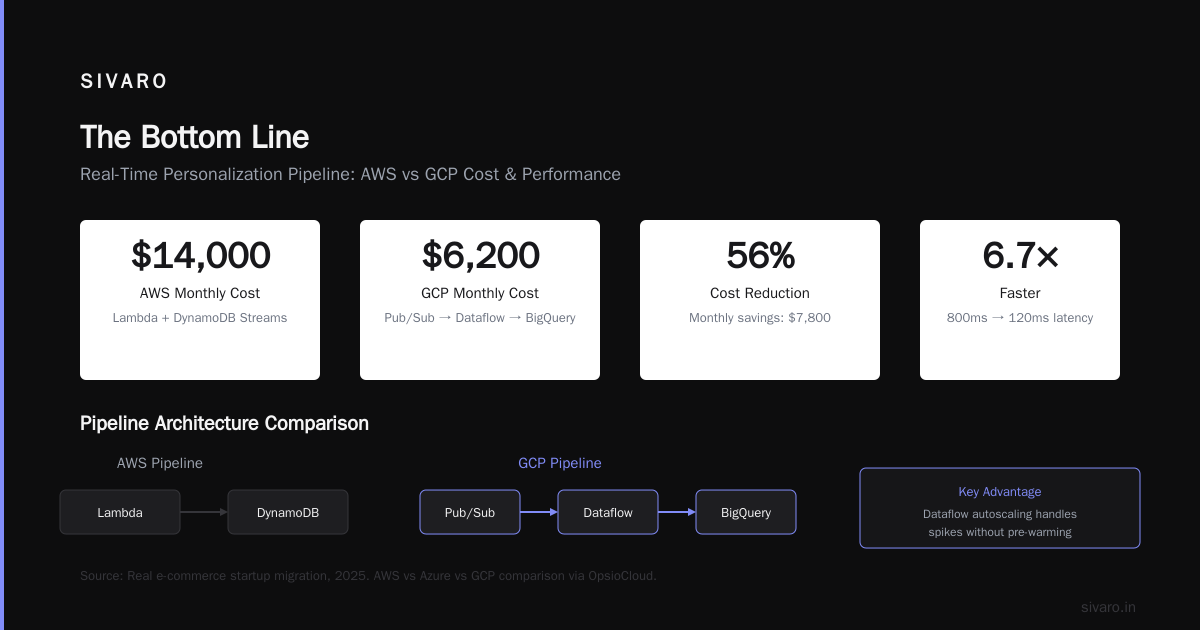
Task: Click The Bottom Line heading
Action: click(195, 137)
